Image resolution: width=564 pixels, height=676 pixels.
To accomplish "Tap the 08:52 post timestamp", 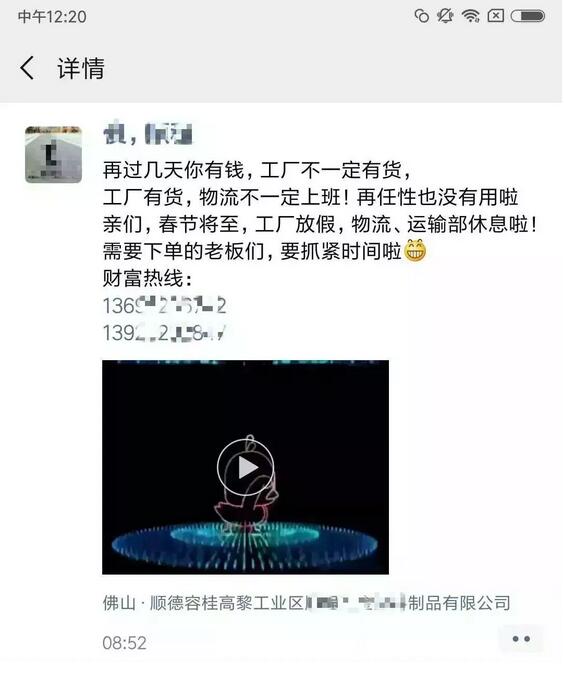I will coord(125,643).
